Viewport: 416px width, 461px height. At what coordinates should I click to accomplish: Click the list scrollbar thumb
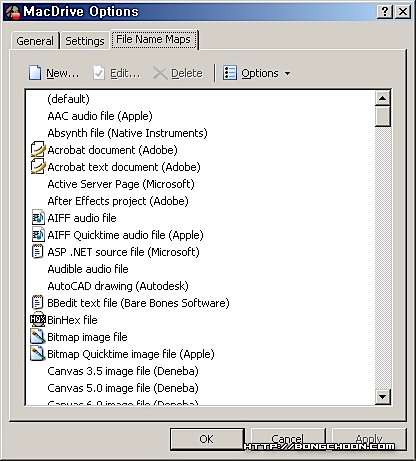click(x=382, y=116)
